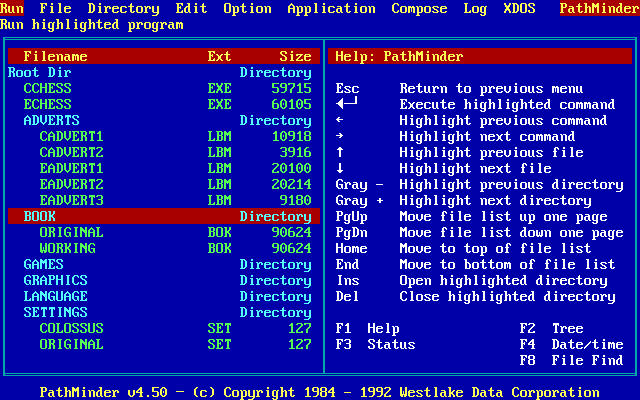Open the Run menu
The height and width of the screenshot is (400, 640).
(x=12, y=8)
